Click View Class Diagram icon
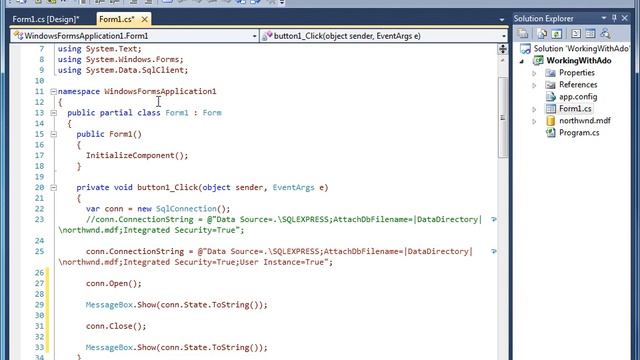Screen dimensions: 640x360 pyautogui.click(x=605, y=34)
